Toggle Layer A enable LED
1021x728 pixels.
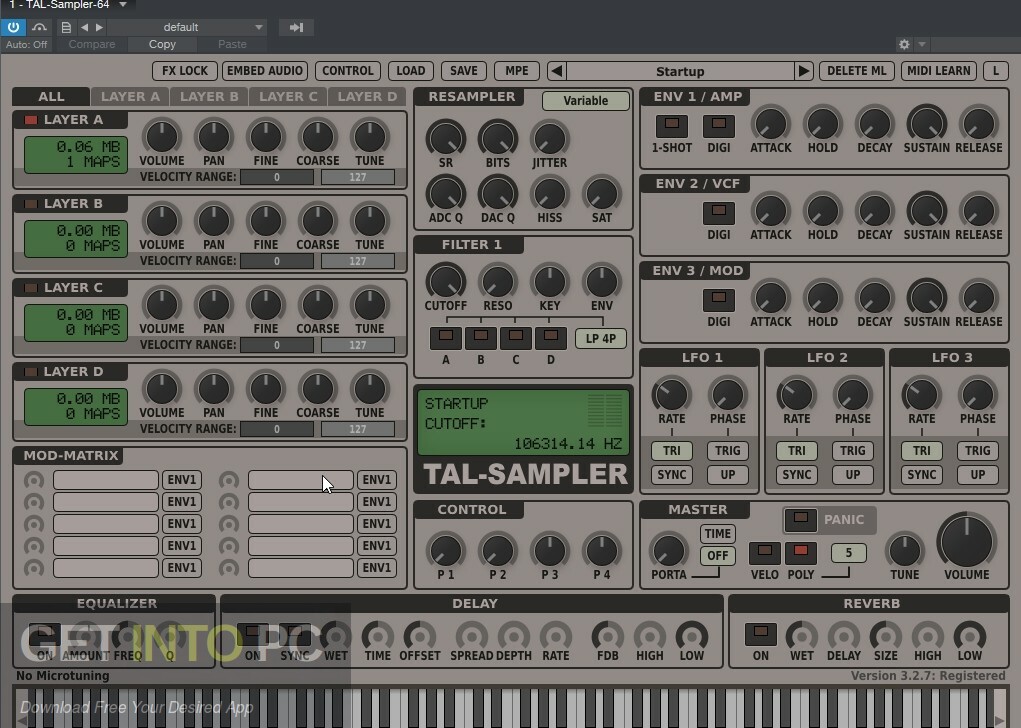31,120
